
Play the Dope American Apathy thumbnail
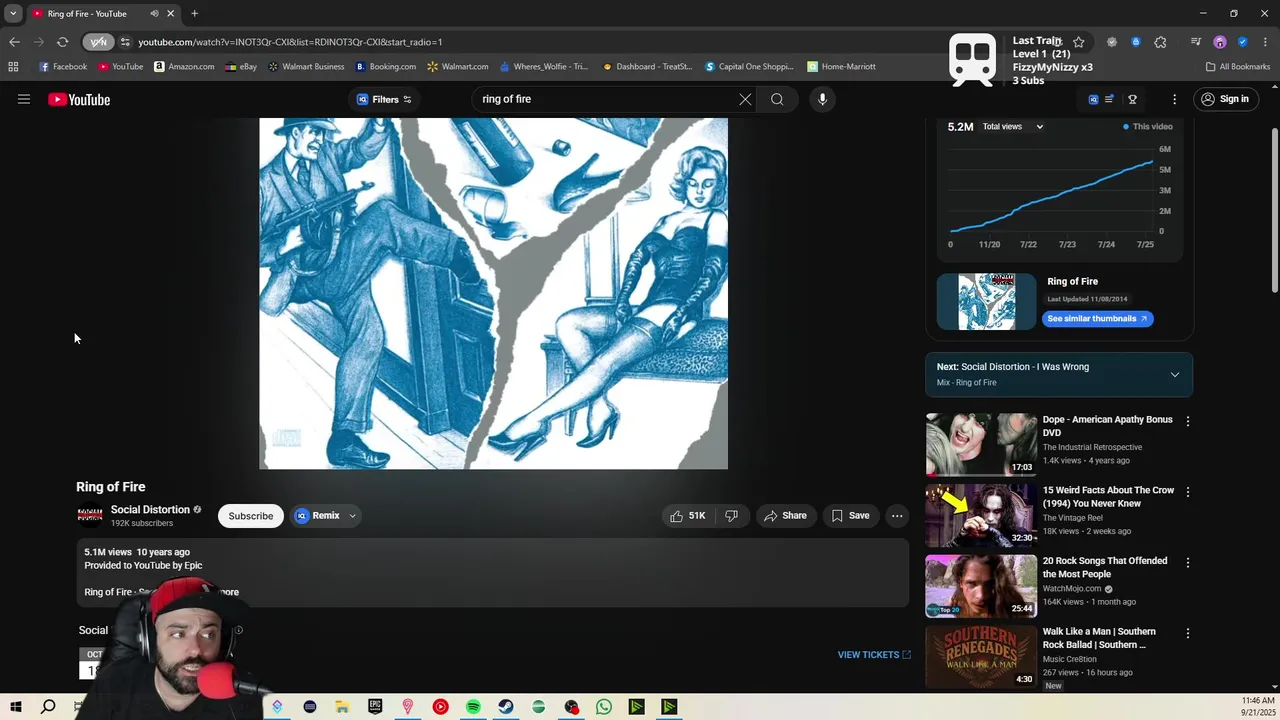coord(981,445)
